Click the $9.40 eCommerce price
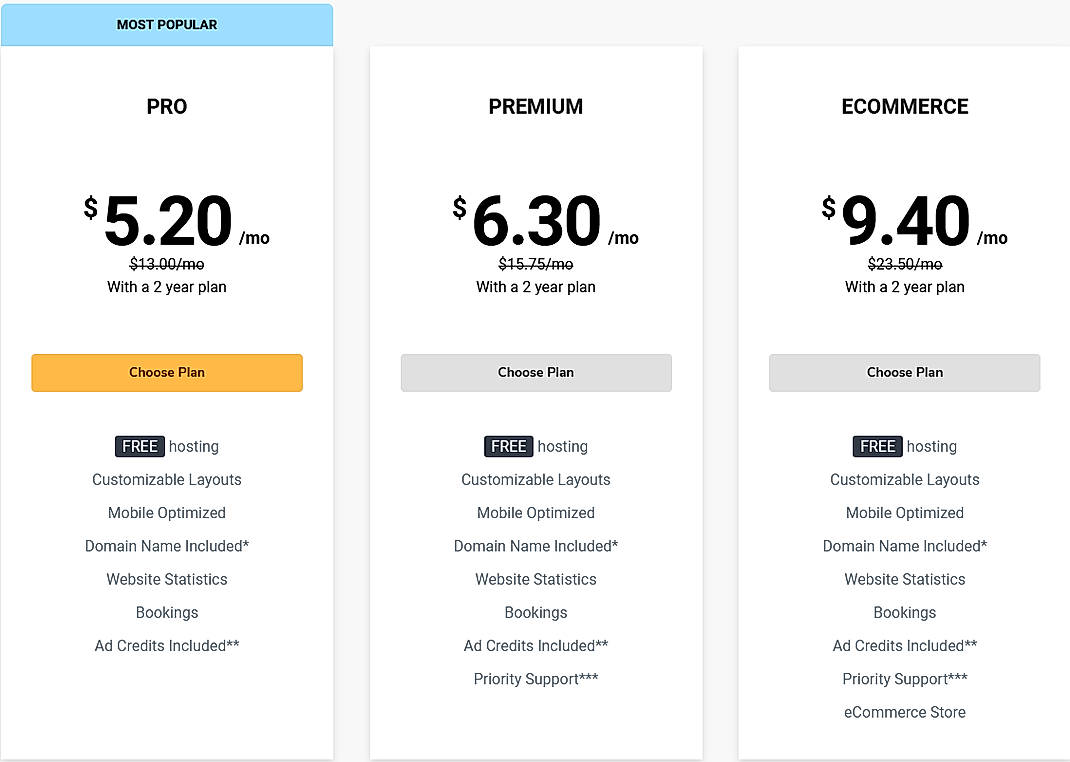 [904, 220]
